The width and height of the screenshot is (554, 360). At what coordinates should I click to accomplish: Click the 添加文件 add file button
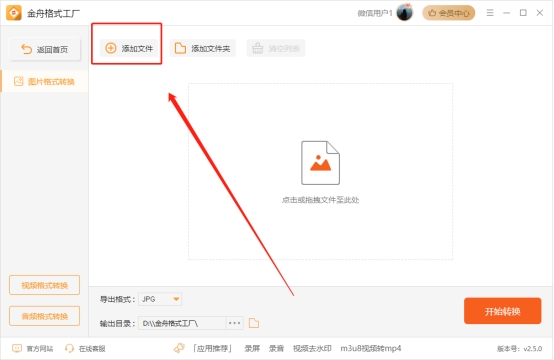[129, 48]
